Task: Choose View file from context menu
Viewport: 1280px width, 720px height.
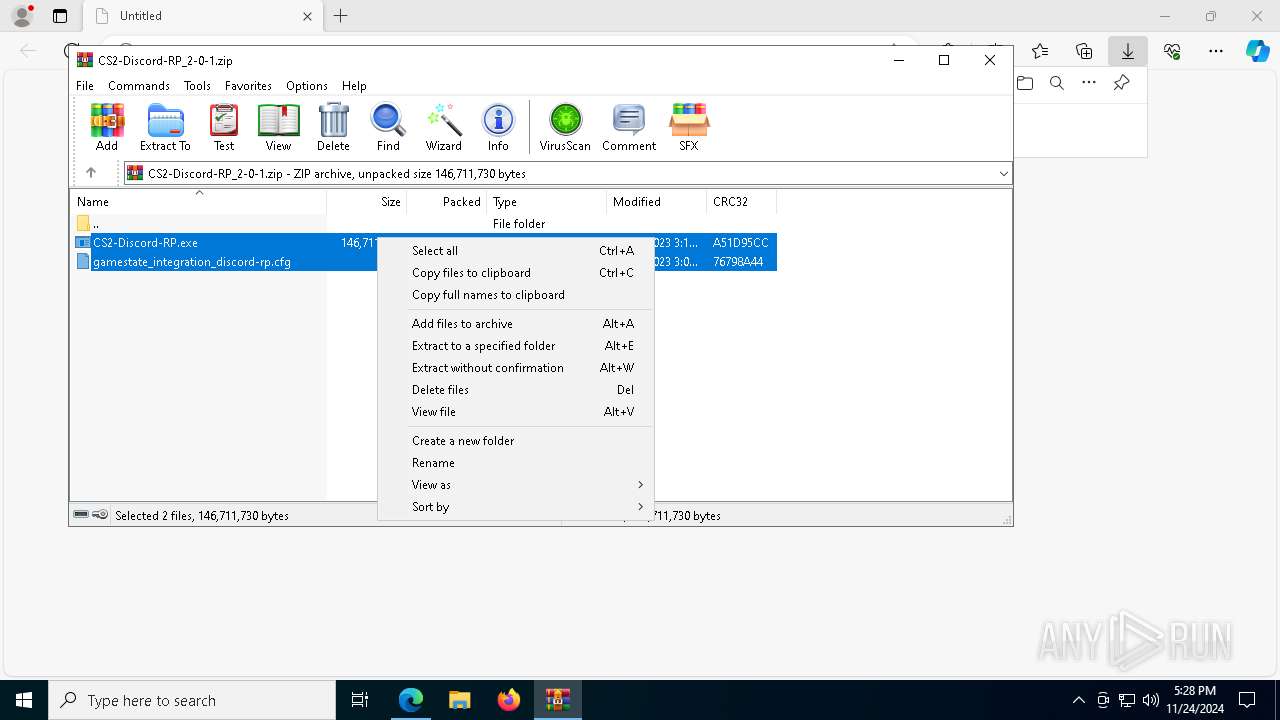Action: point(515,412)
